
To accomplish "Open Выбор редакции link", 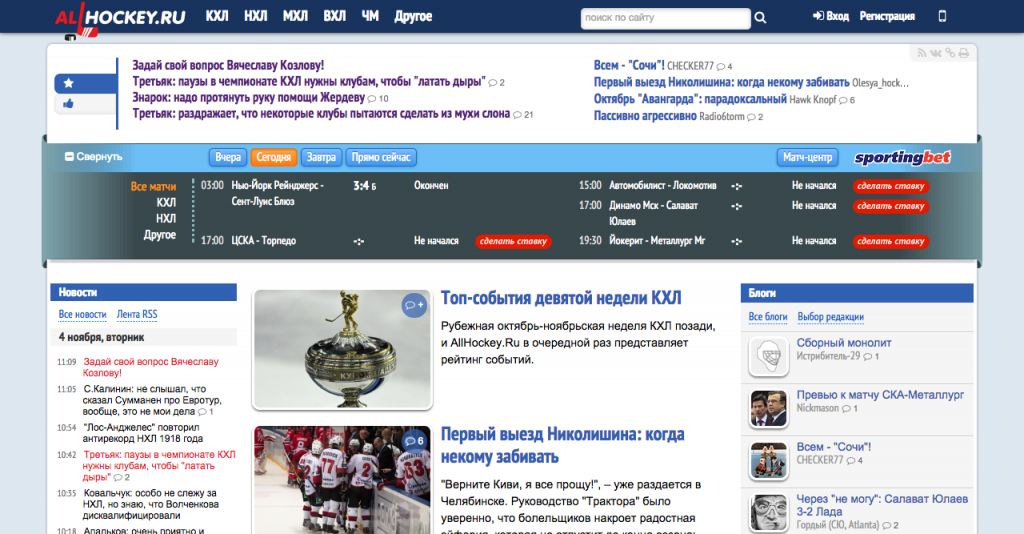I will point(831,317).
